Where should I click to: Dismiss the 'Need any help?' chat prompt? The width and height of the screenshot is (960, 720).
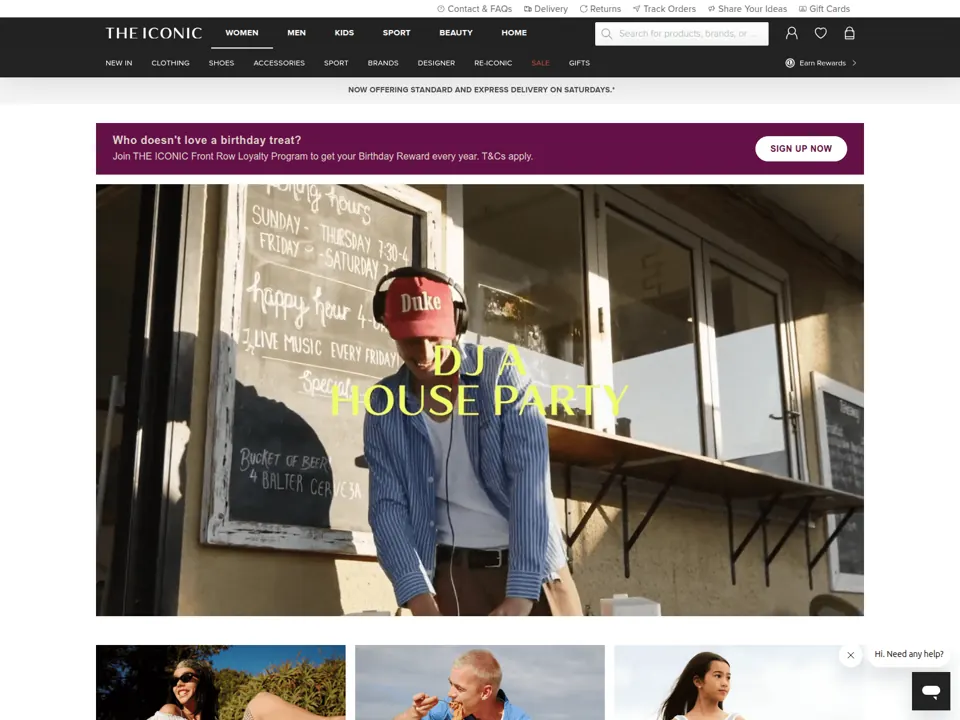point(850,655)
